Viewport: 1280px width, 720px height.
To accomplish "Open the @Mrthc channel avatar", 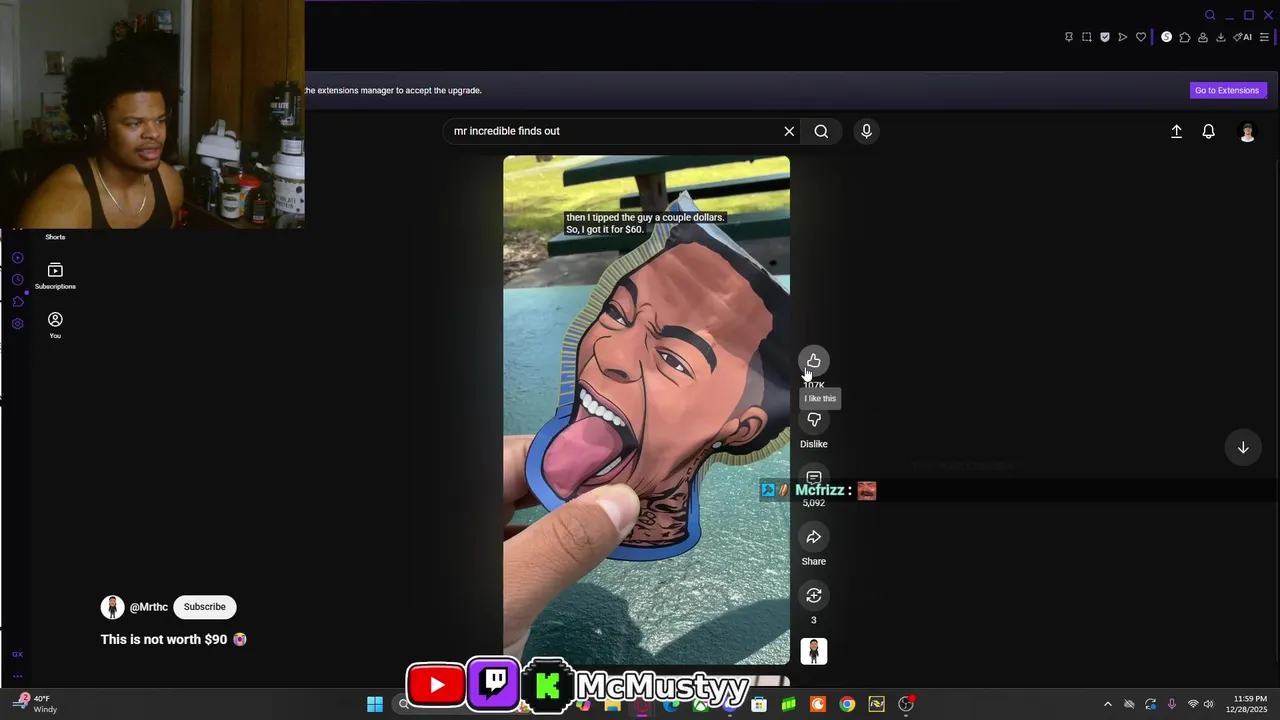I will (112, 607).
